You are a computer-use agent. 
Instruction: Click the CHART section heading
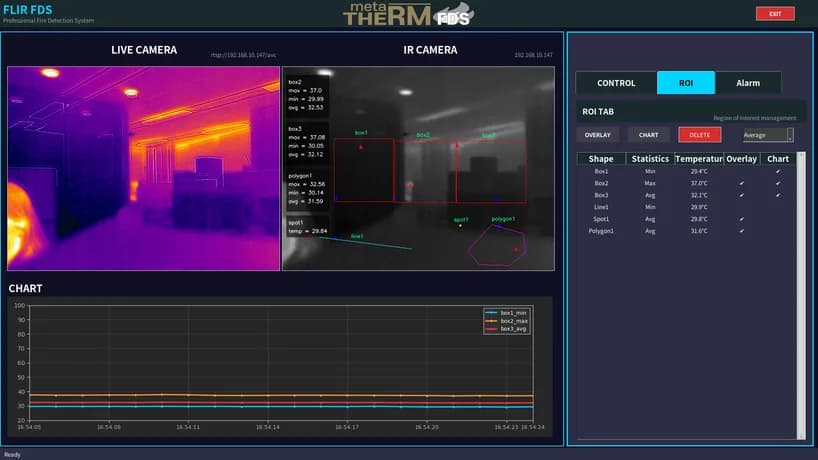[26, 288]
